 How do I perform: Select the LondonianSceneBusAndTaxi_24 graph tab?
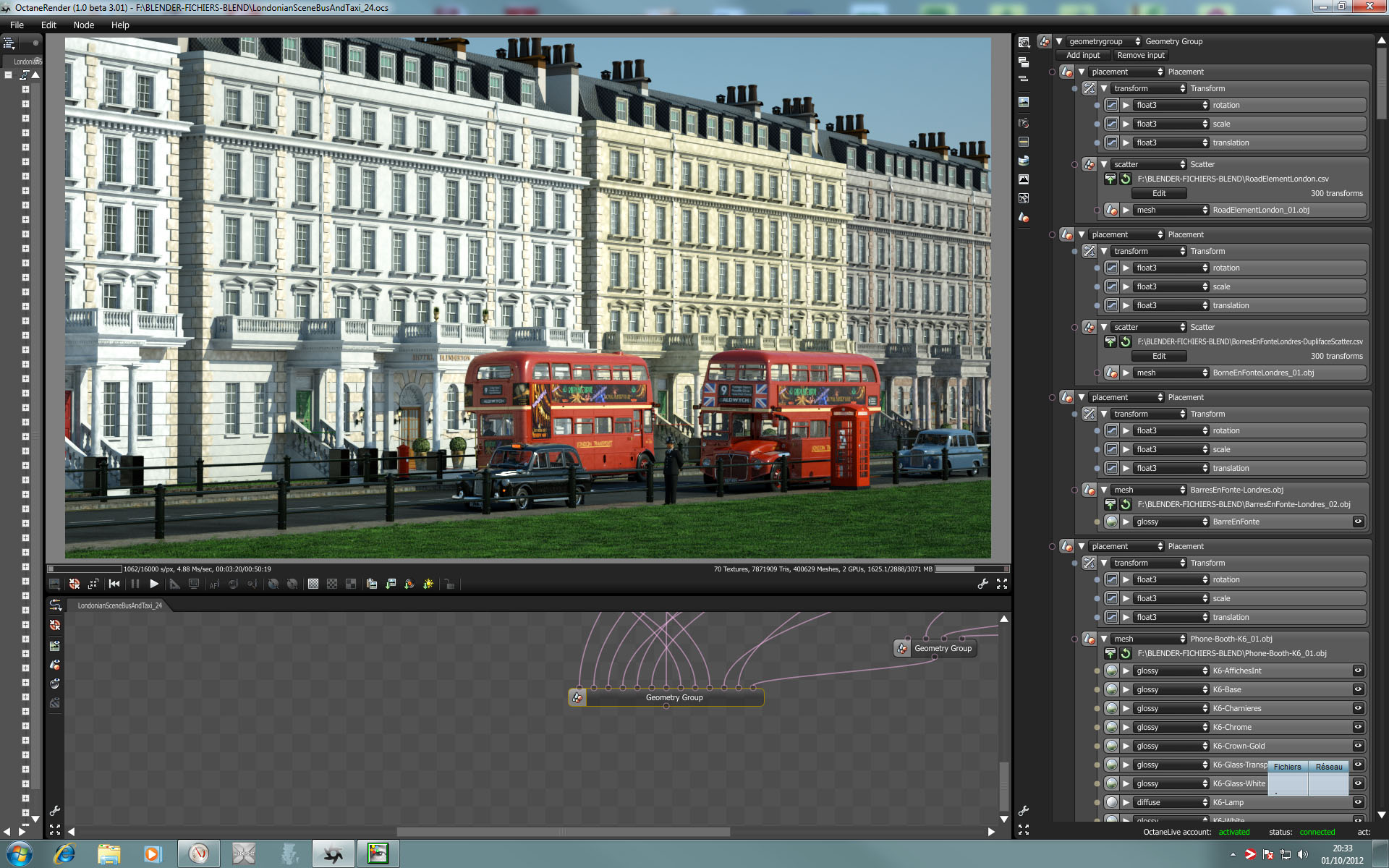click(x=119, y=605)
